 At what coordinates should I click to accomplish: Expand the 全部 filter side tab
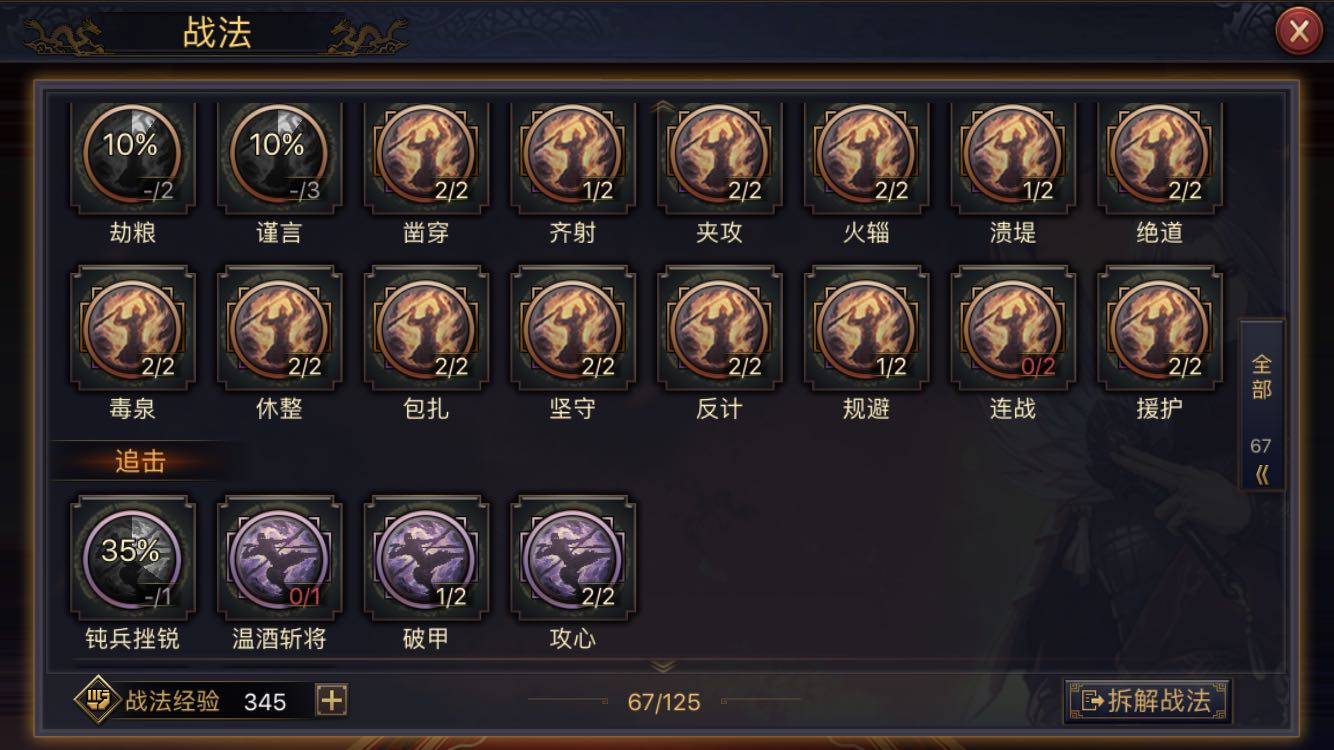[x=1262, y=405]
